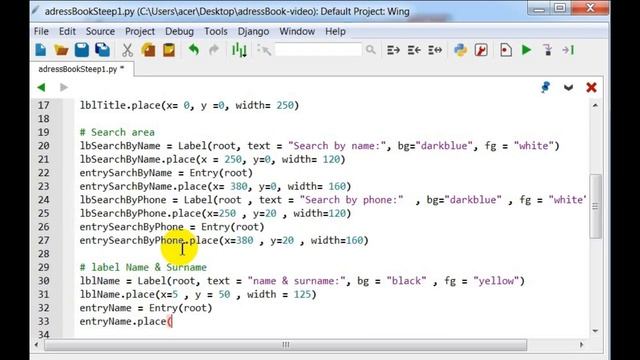Click the "yellow" string on line 30

pyautogui.click(x=496, y=281)
